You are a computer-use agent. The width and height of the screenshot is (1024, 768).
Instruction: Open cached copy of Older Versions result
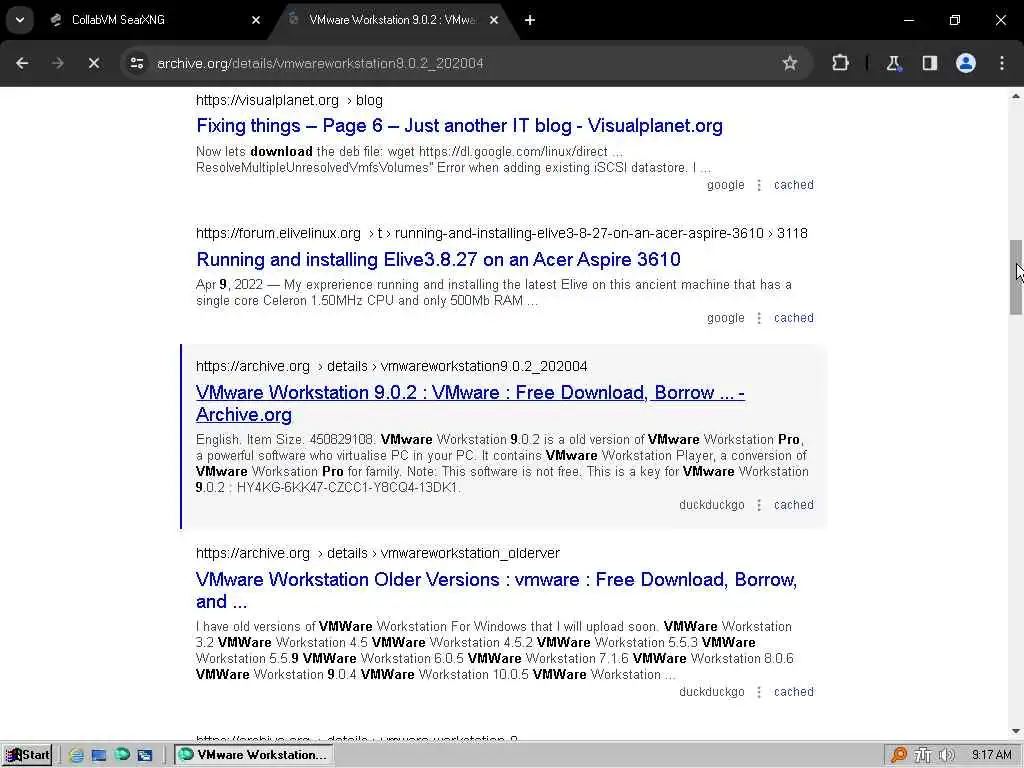point(793,692)
